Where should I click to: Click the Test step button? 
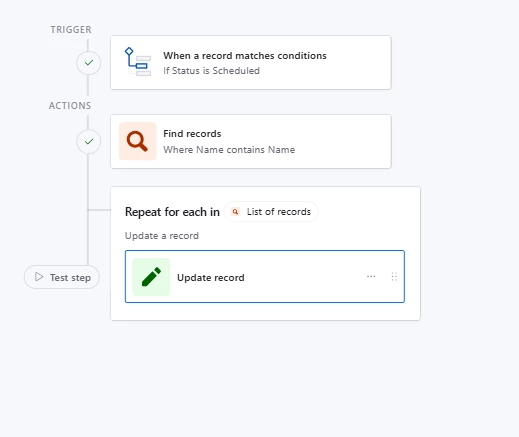[62, 277]
